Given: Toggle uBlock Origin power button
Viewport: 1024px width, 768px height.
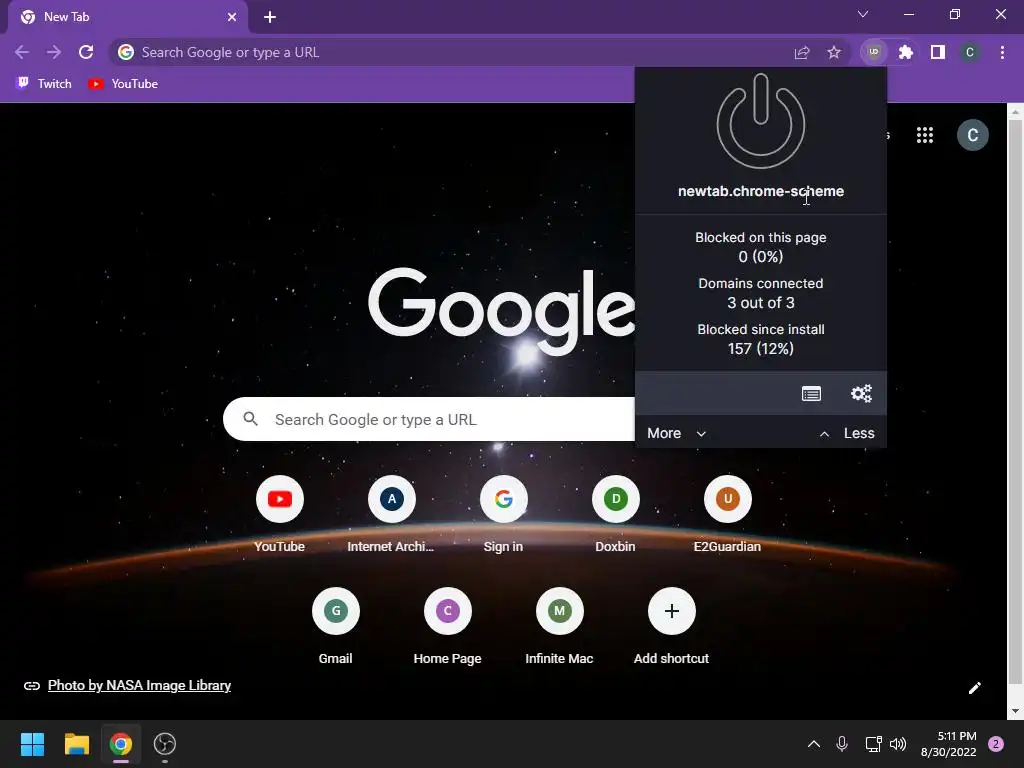Looking at the screenshot, I should pos(761,121).
